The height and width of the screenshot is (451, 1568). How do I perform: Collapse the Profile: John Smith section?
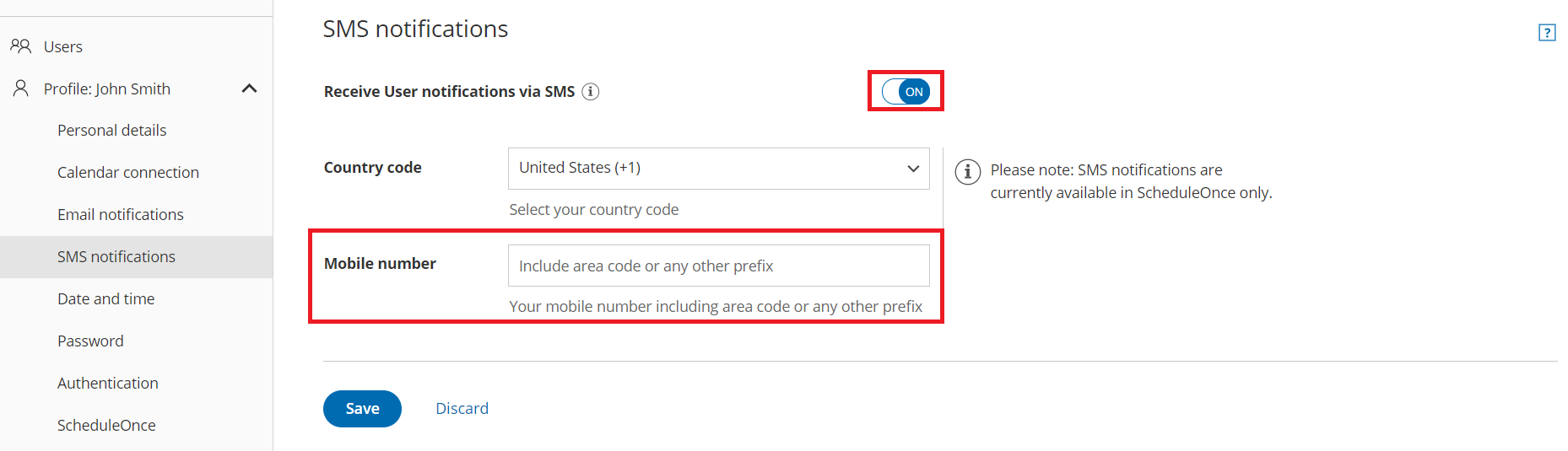[x=249, y=89]
